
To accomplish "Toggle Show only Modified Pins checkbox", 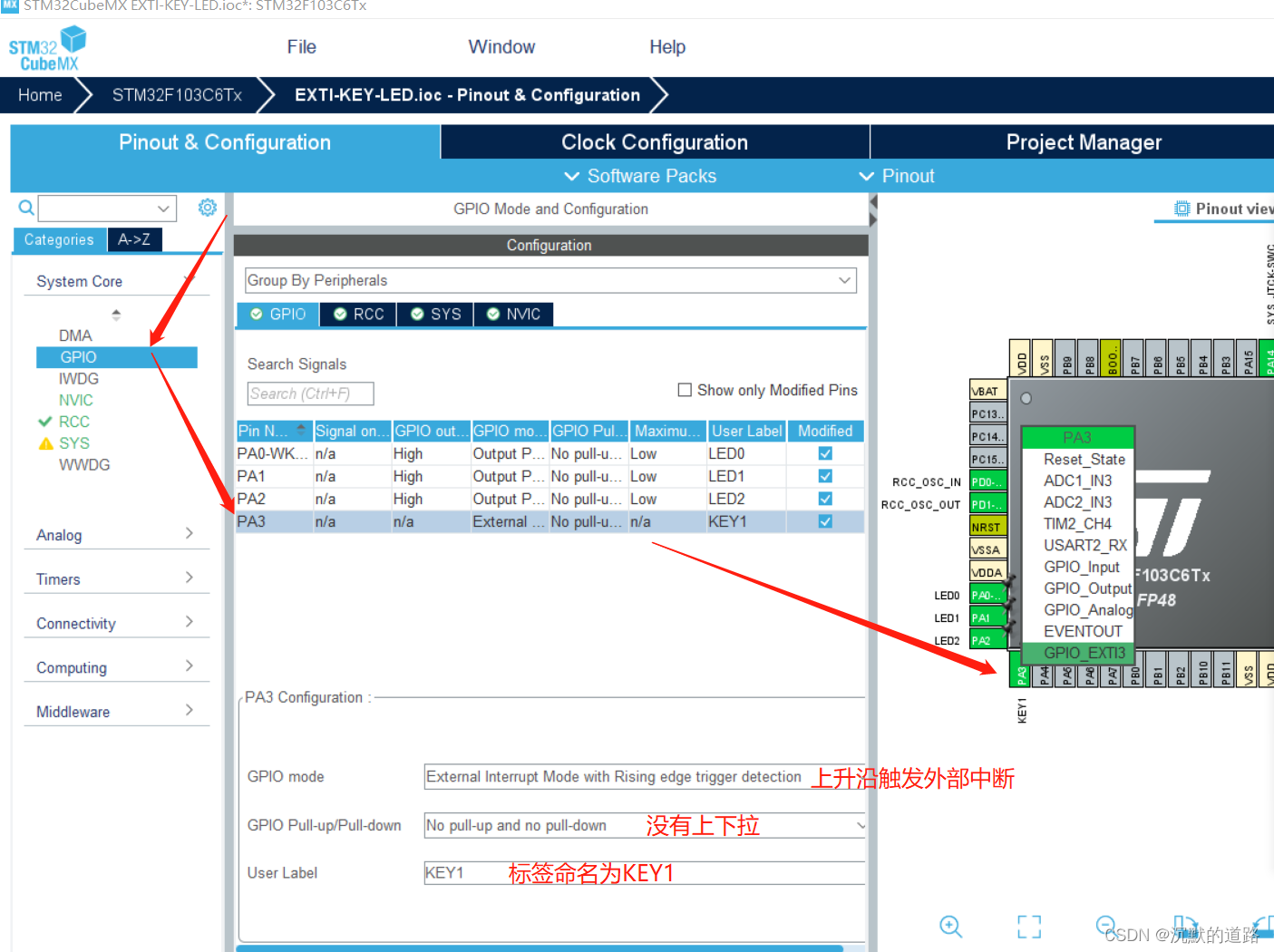I will click(685, 390).
